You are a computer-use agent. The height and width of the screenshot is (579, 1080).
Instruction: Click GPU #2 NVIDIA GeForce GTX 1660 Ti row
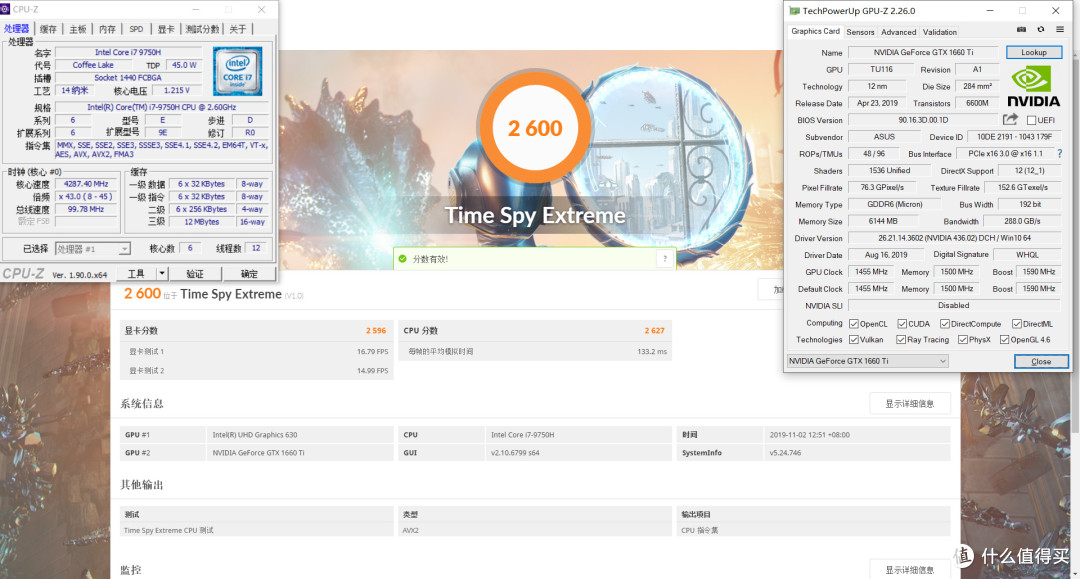[x=257, y=452]
